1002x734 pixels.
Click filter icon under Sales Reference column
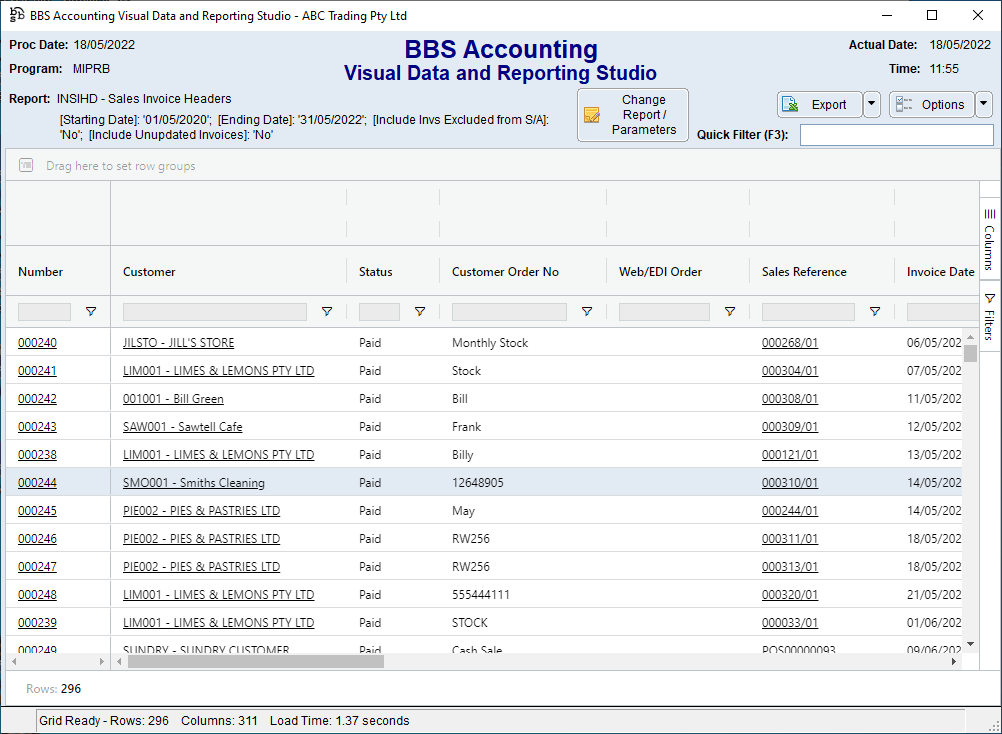pyautogui.click(x=874, y=312)
